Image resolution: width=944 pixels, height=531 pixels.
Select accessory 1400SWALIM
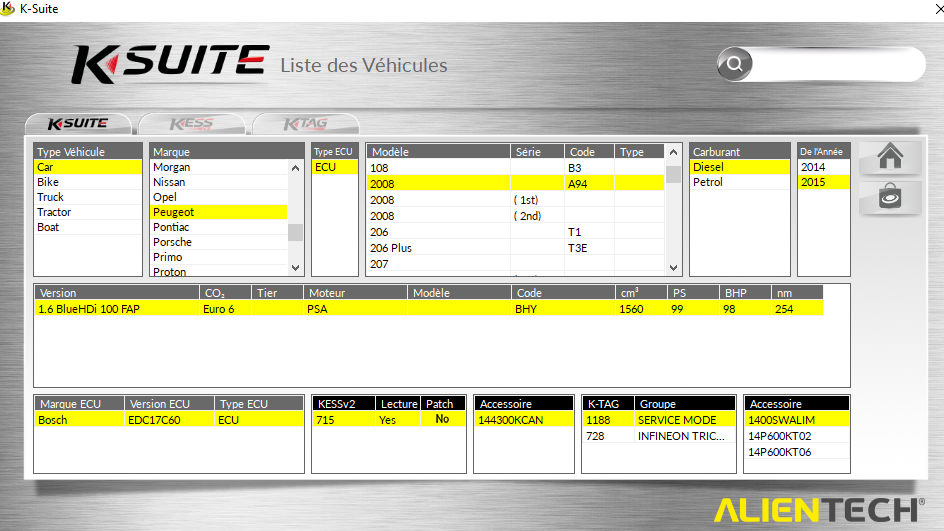[x=796, y=420]
